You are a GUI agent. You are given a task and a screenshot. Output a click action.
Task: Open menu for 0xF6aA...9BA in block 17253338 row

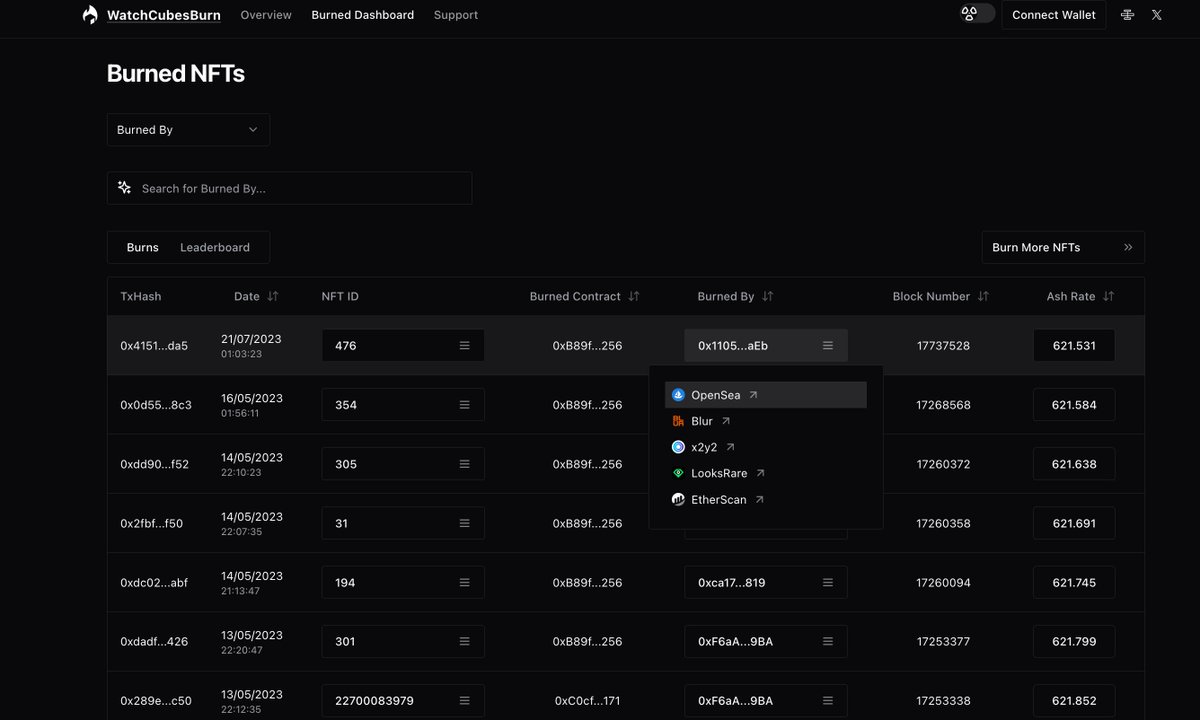pyautogui.click(x=827, y=701)
